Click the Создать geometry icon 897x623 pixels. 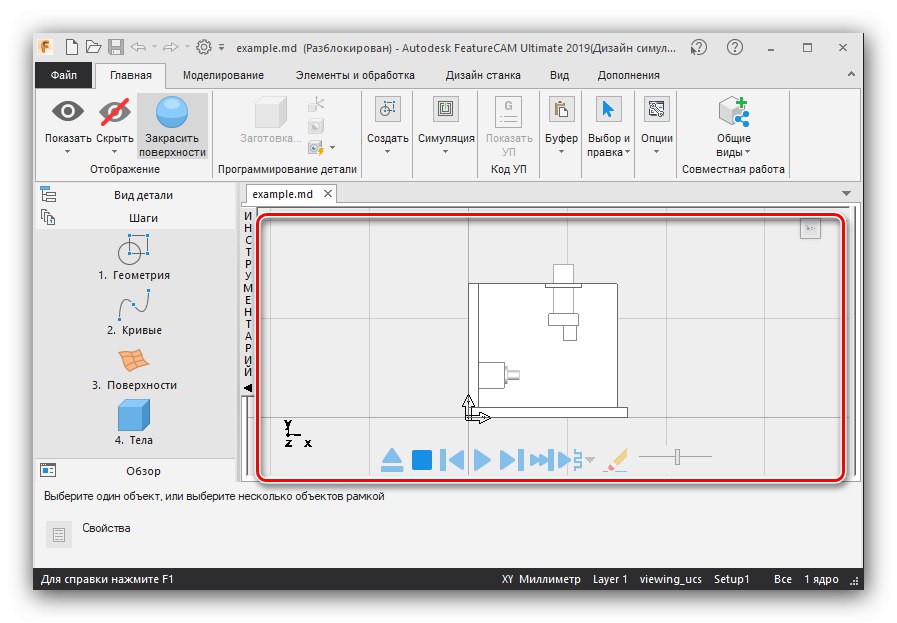[387, 109]
